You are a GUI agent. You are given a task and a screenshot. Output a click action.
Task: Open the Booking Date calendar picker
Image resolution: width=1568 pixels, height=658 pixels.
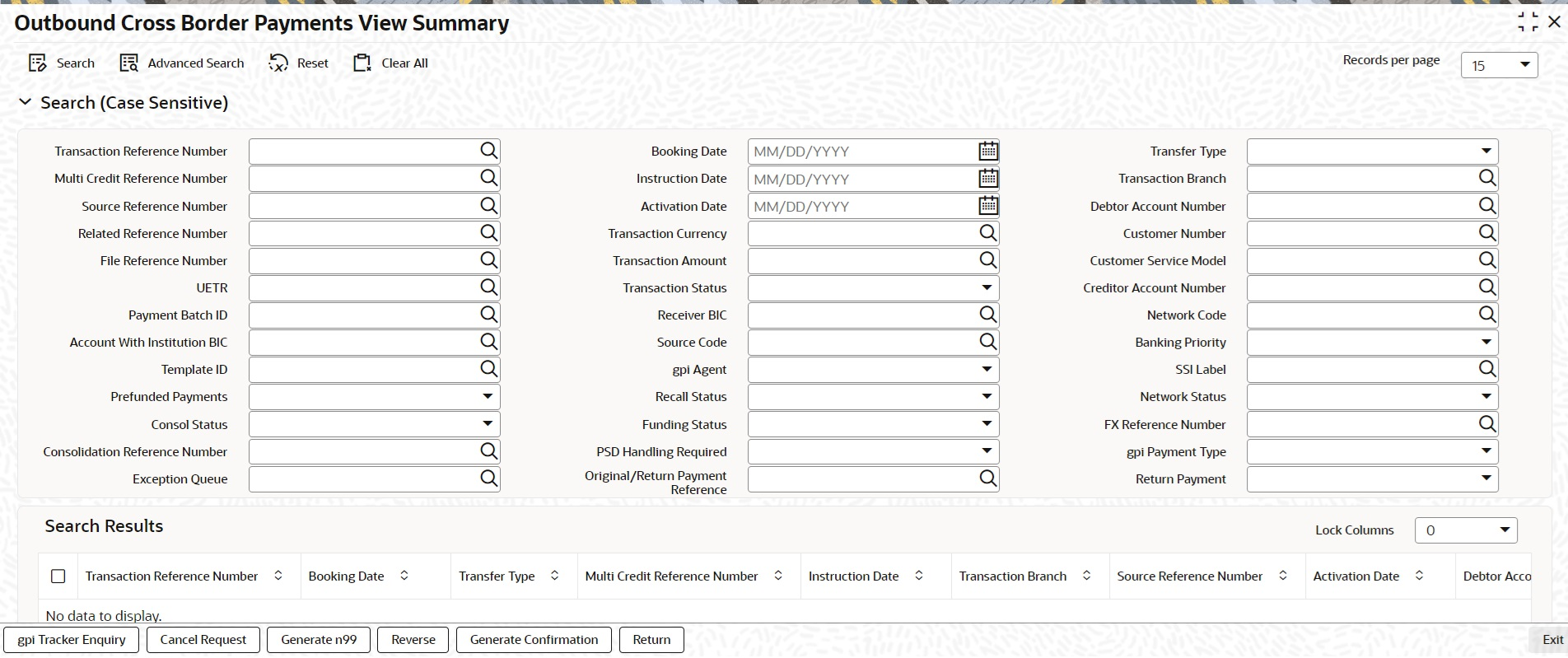pyautogui.click(x=988, y=151)
